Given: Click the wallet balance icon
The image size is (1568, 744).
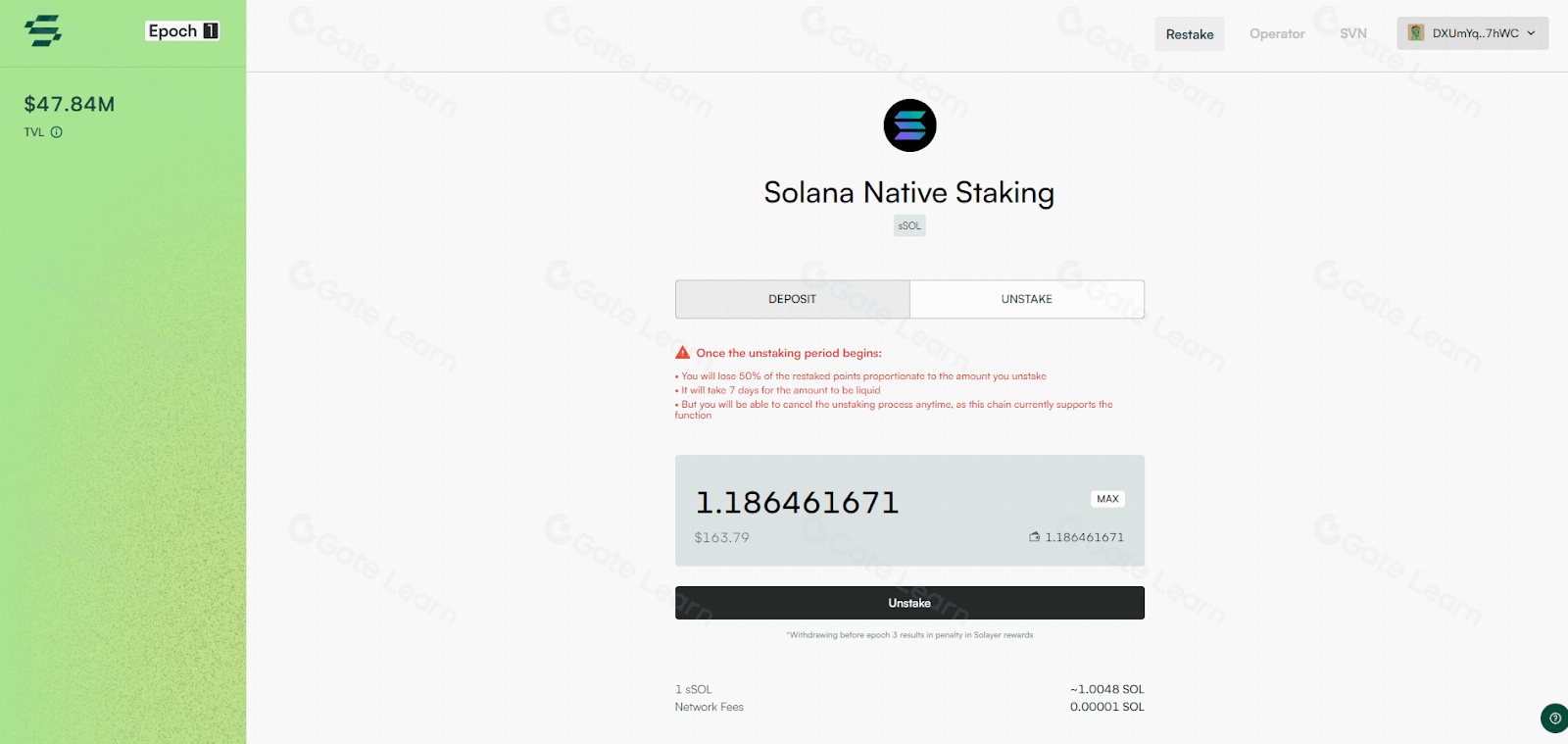Looking at the screenshot, I should tap(1034, 537).
